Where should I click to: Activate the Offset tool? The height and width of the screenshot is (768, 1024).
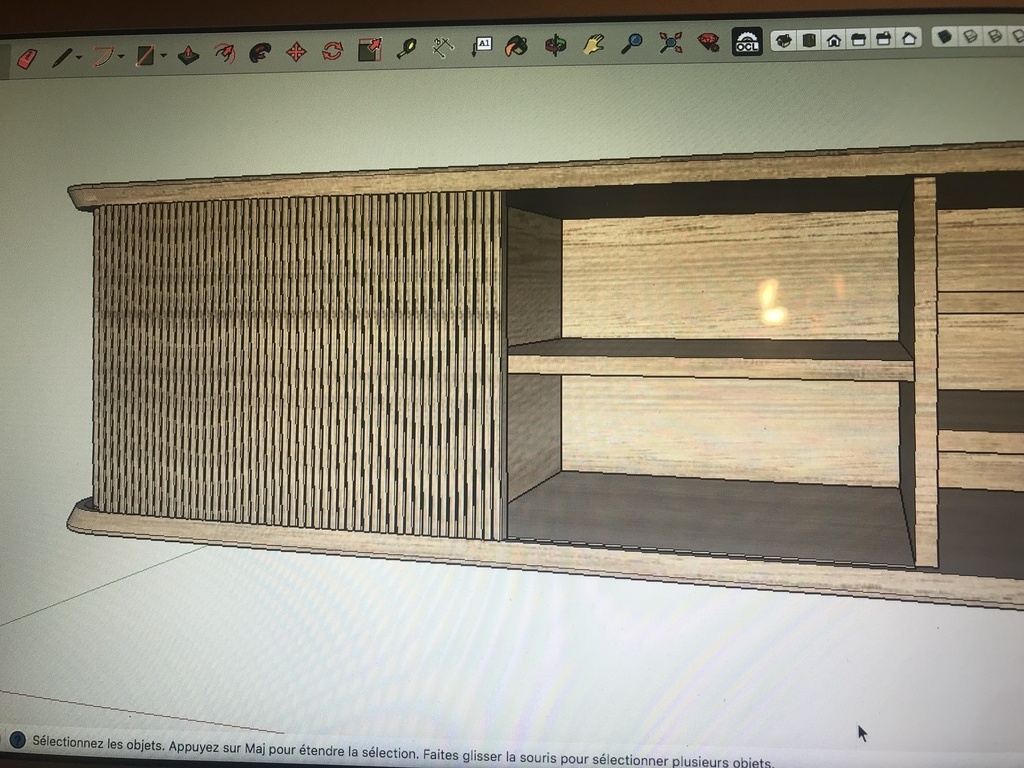click(x=225, y=53)
